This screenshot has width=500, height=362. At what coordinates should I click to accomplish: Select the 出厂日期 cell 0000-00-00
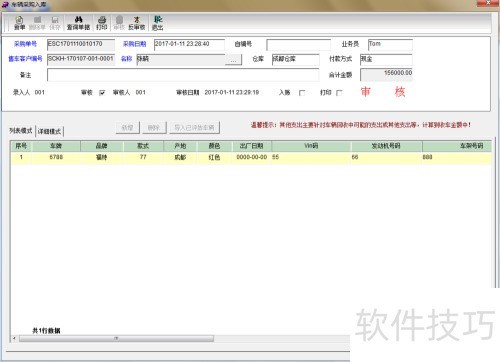(251, 157)
